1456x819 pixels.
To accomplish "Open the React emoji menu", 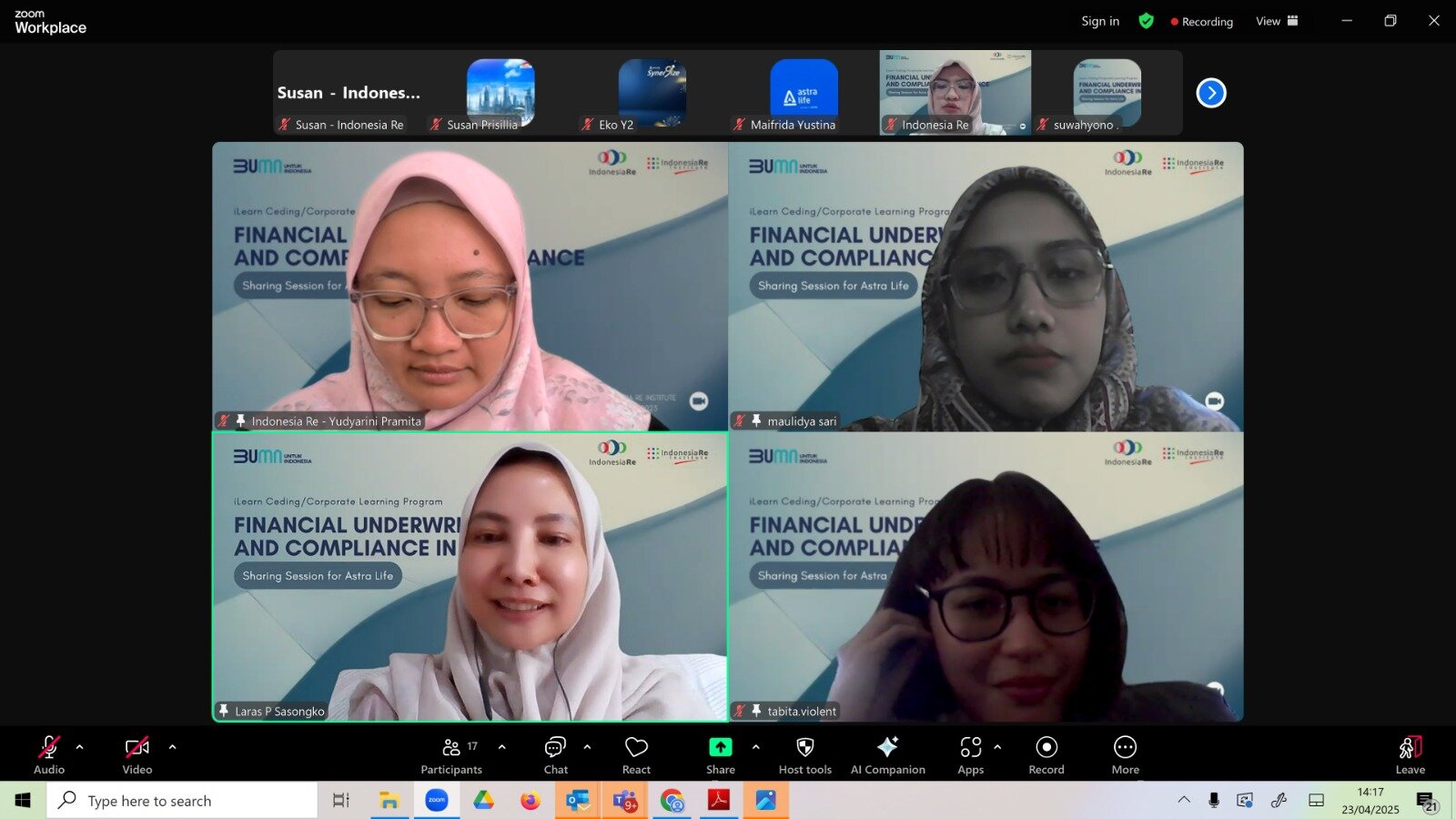I will tap(636, 755).
